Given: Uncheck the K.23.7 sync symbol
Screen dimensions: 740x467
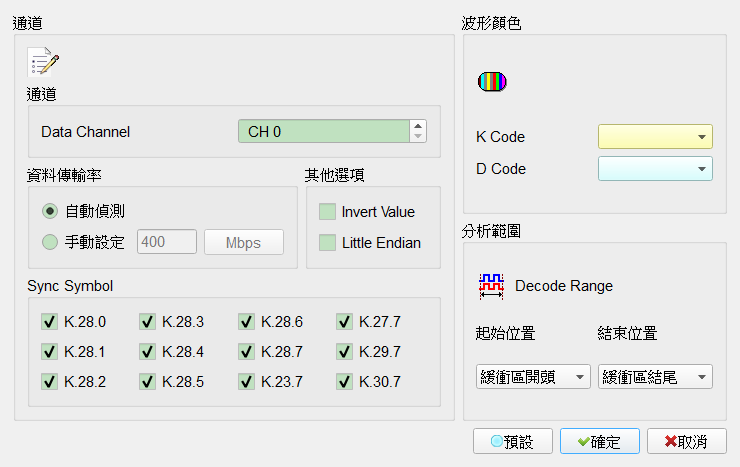Looking at the screenshot, I should 246,381.
